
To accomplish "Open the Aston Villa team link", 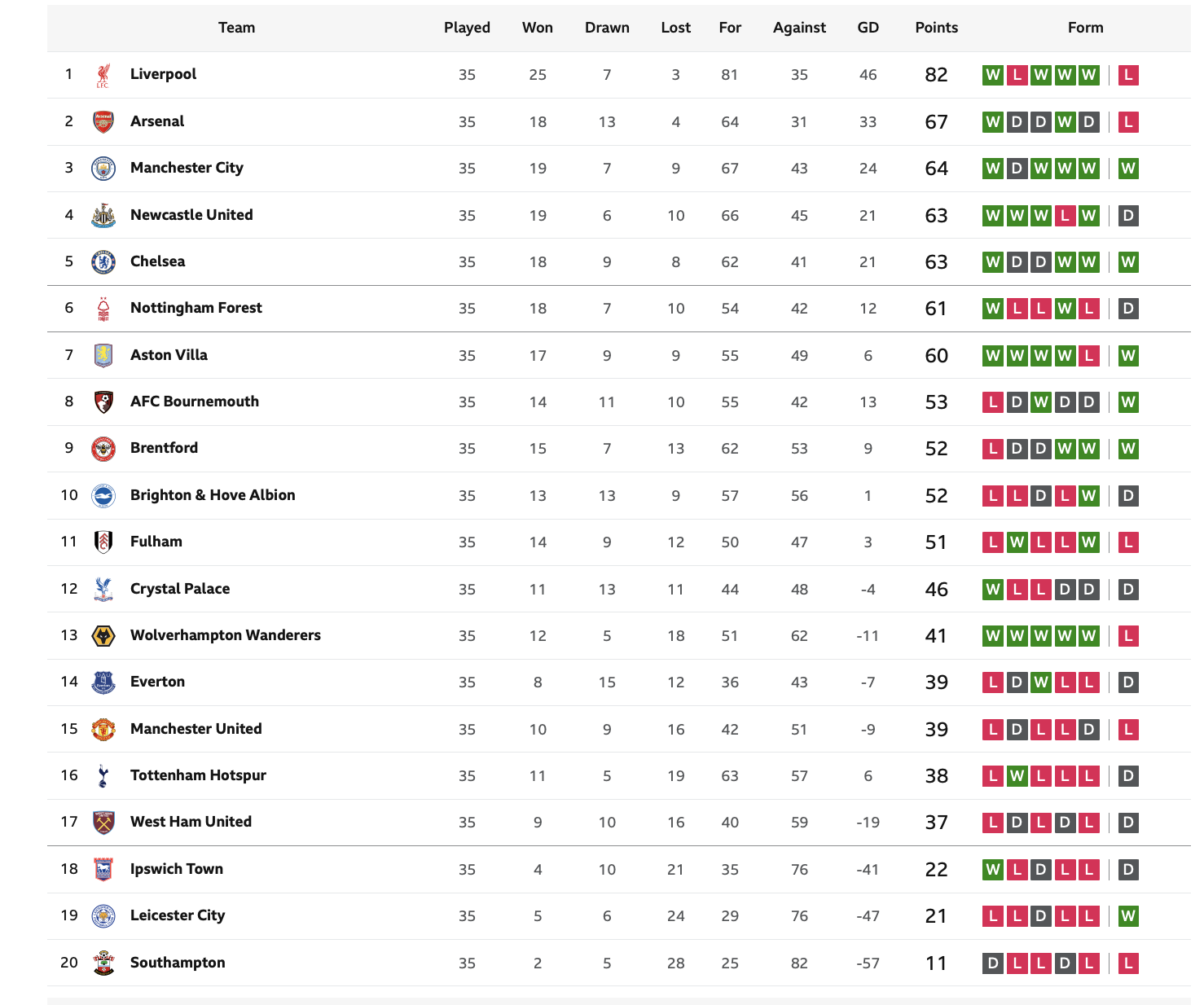I will coord(169,355).
